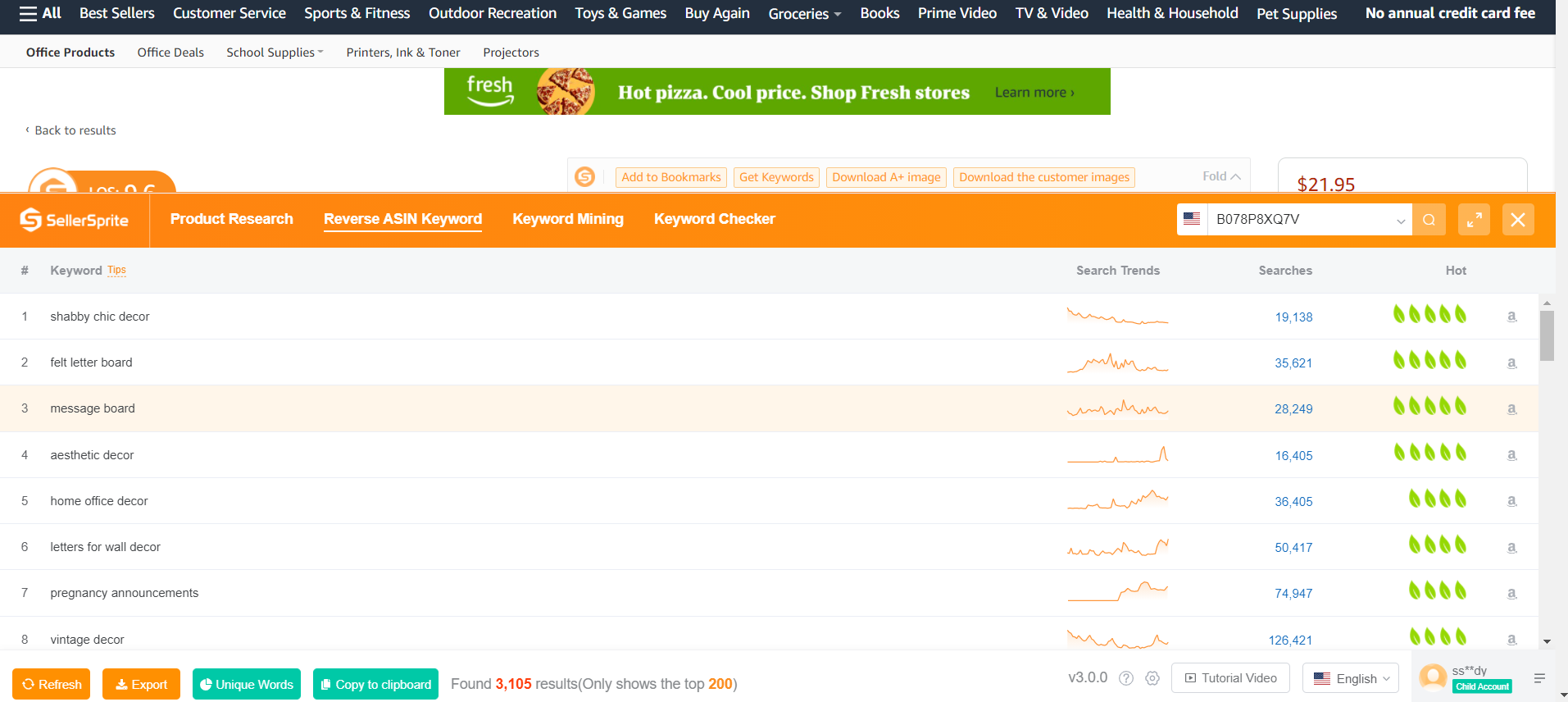Screen dimensions: 1568x702
Task: Open Customer Service in Amazon nav
Action: tap(230, 13)
